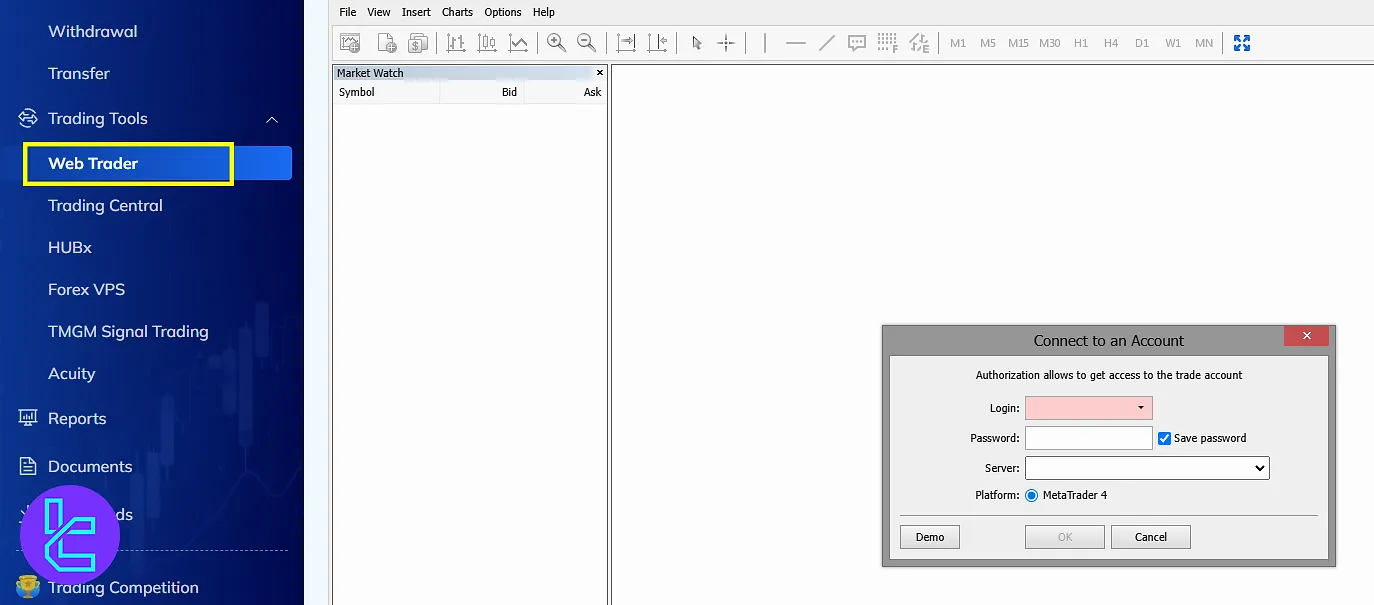Zoom out of the chart
The image size is (1374, 605).
pyautogui.click(x=587, y=43)
